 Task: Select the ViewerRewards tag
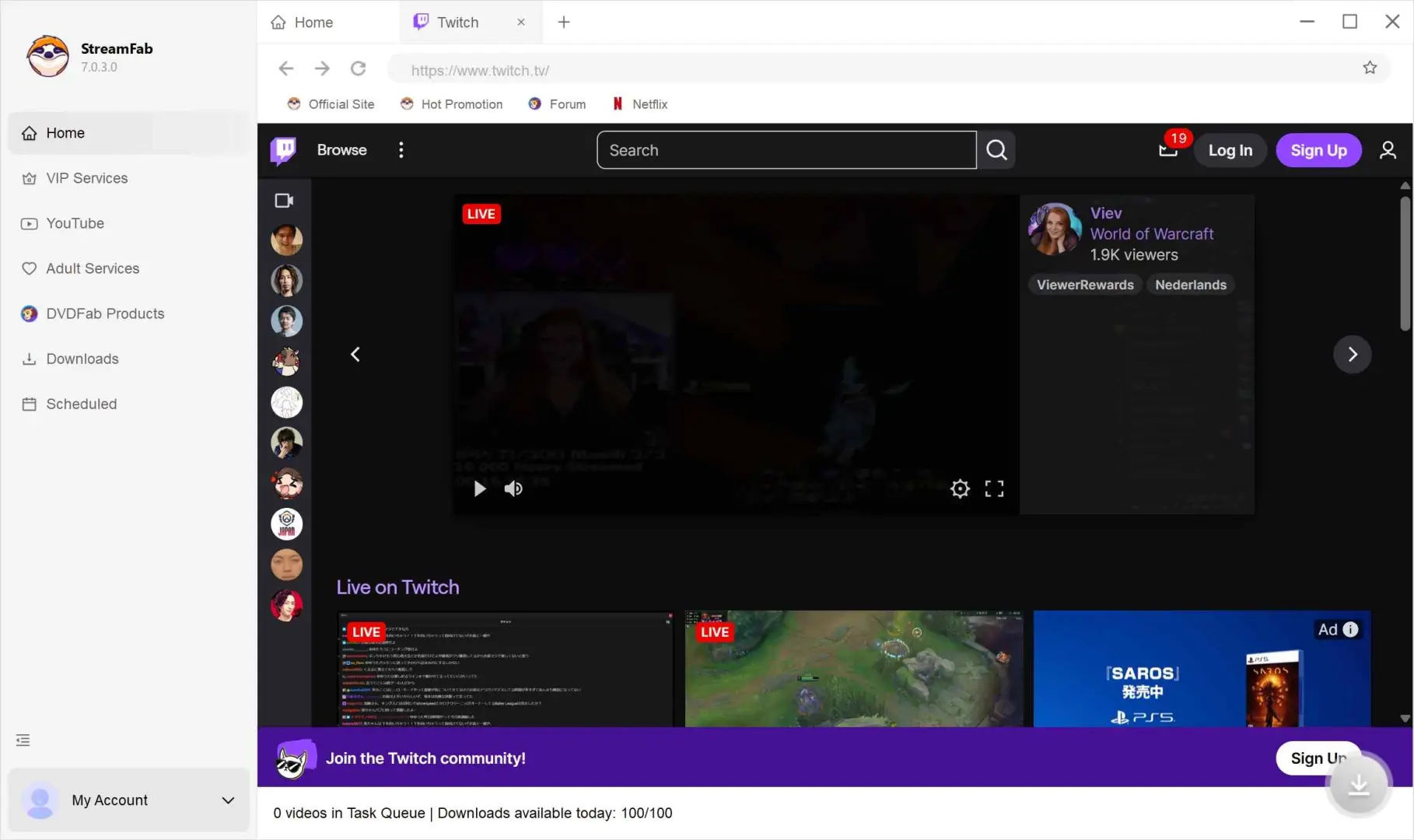point(1085,285)
